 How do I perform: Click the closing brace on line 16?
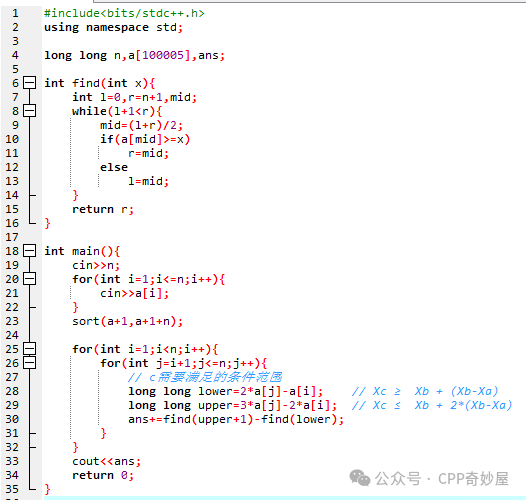pos(47,223)
